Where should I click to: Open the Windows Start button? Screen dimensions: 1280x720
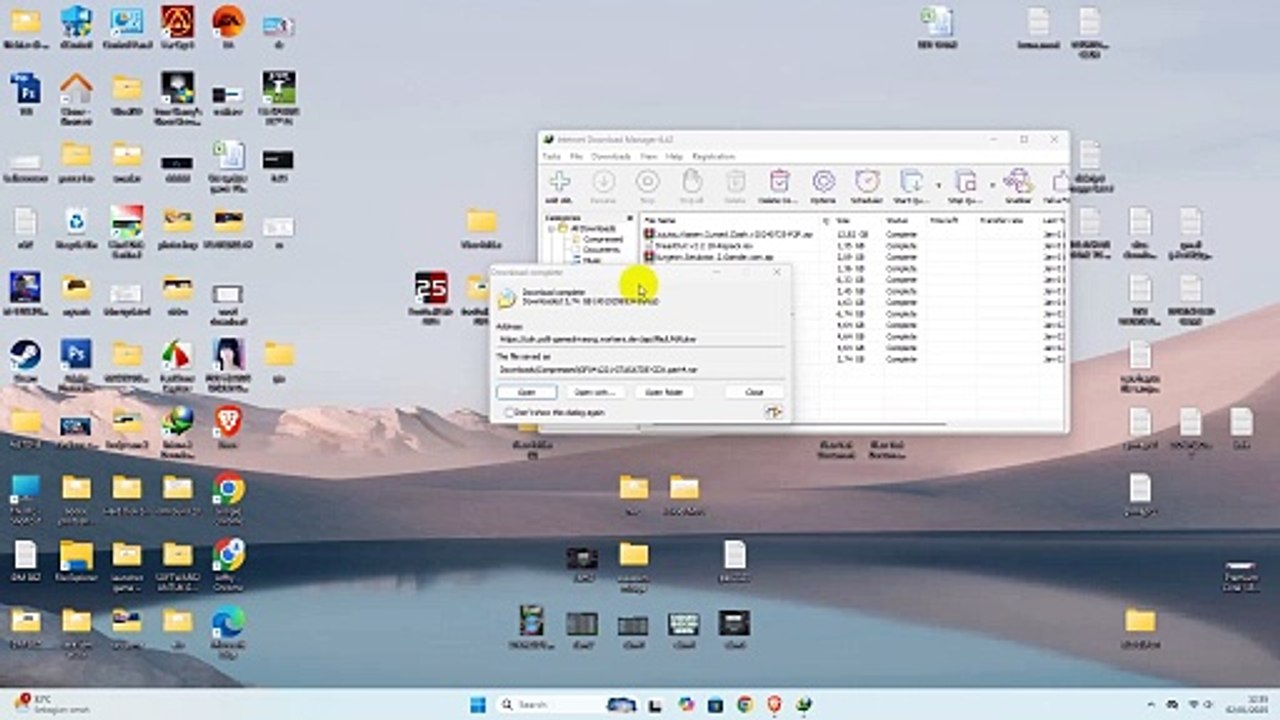478,704
